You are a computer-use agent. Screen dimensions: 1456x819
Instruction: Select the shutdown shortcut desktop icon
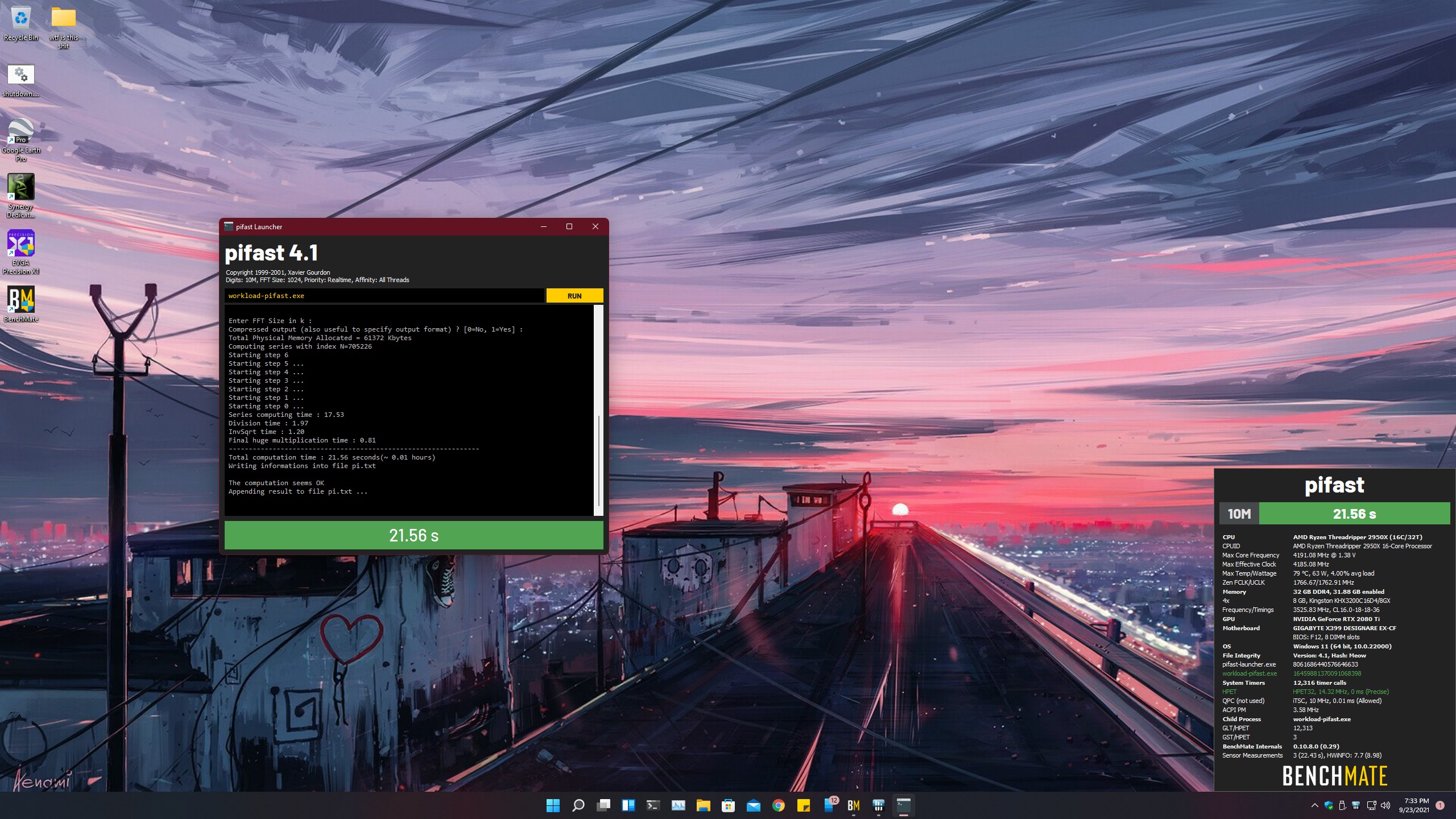point(21,81)
